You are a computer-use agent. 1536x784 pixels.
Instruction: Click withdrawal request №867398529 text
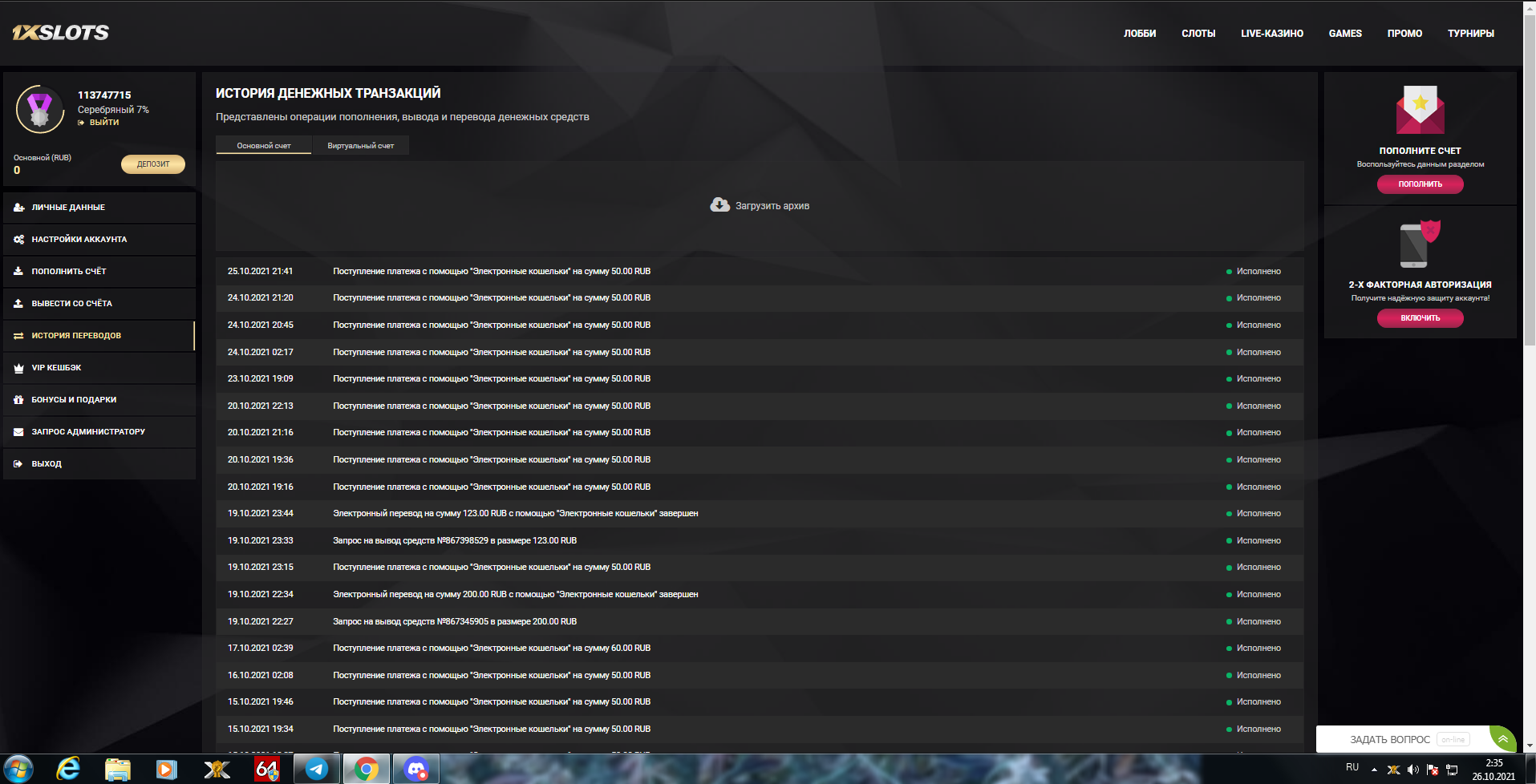pyautogui.click(x=455, y=540)
